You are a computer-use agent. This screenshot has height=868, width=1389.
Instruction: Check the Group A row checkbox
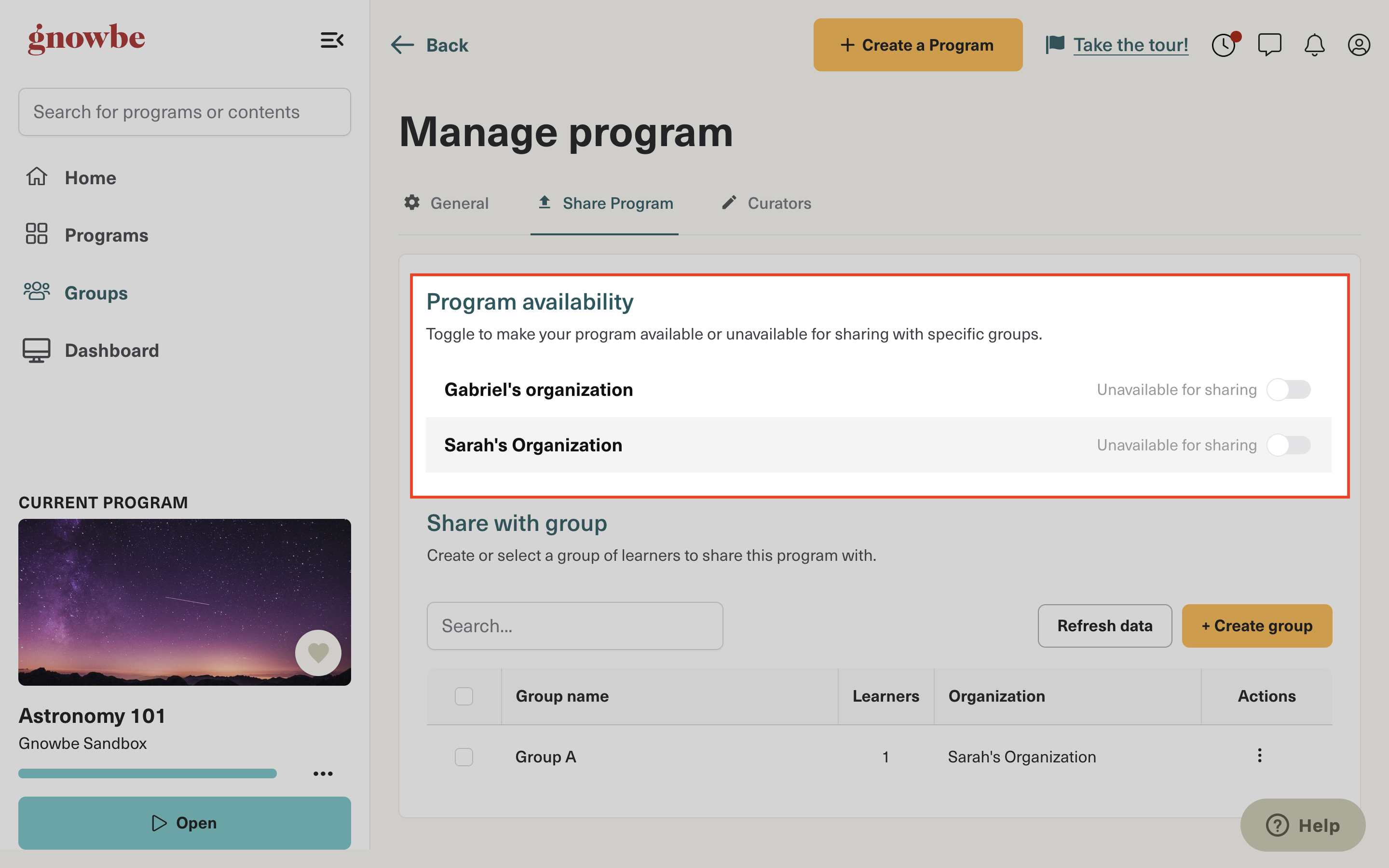463,757
